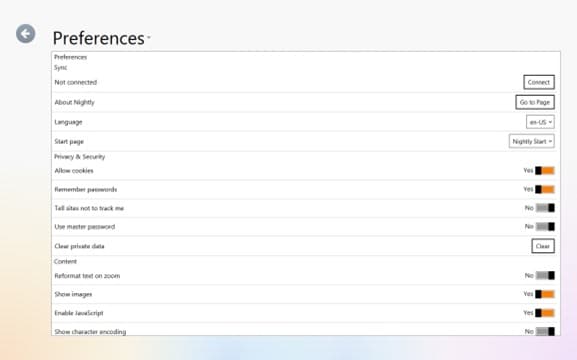Enable Reformat text on zoom switch
Screen dimensions: 577x360
(x=545, y=275)
